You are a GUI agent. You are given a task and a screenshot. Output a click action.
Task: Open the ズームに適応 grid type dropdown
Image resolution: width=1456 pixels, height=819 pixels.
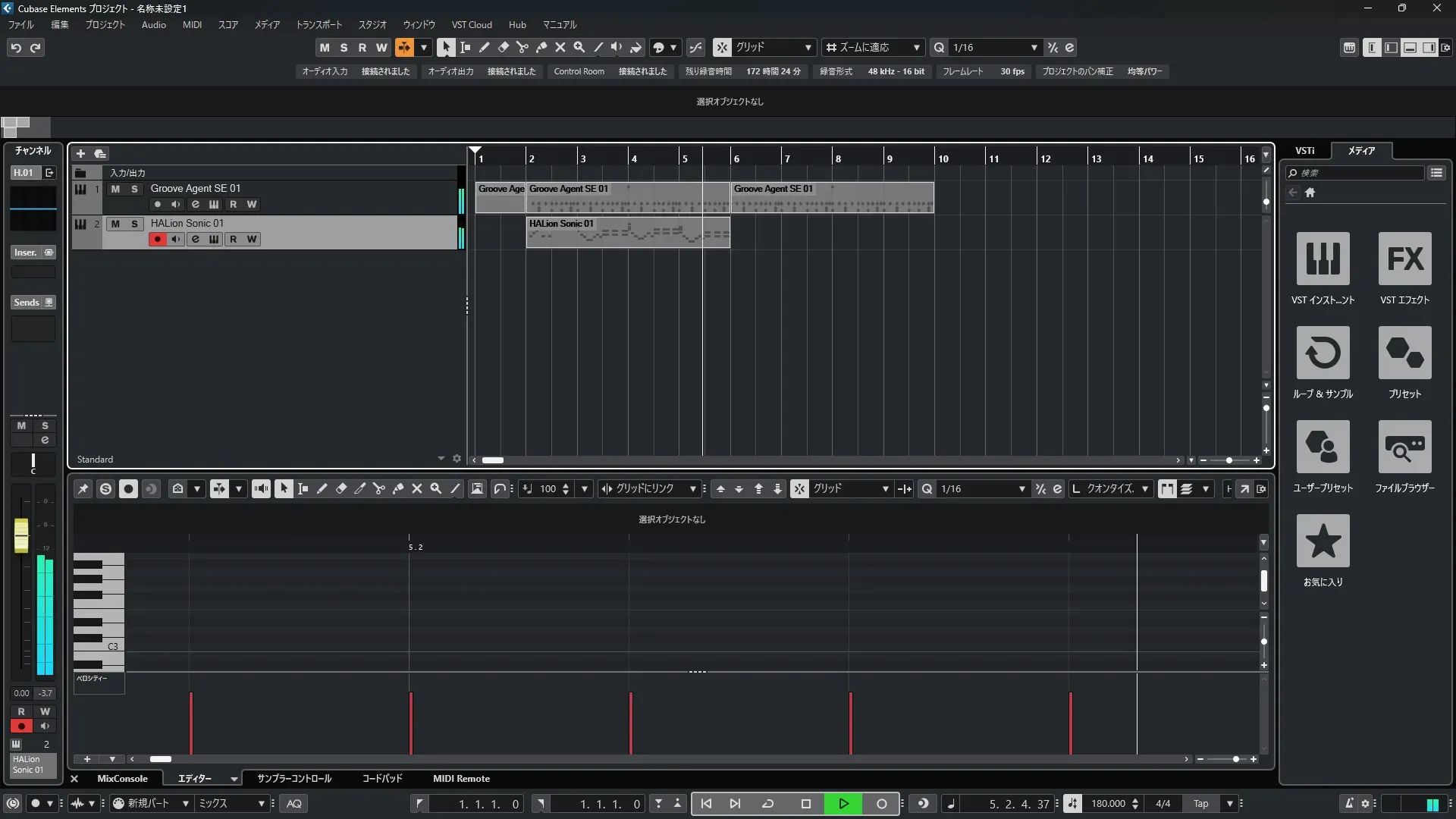click(x=916, y=48)
